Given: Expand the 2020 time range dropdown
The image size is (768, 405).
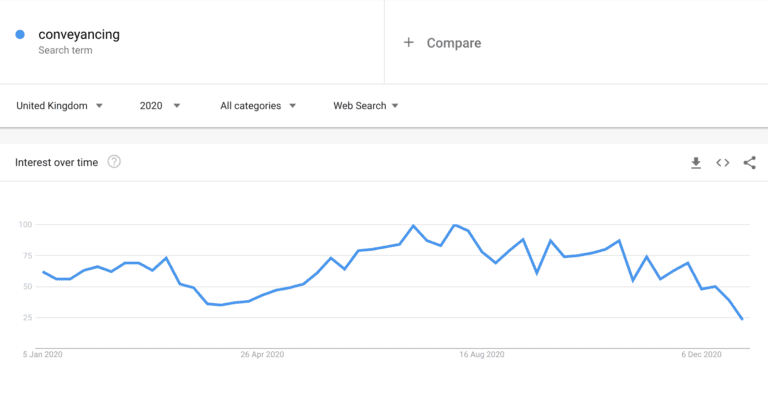Looking at the screenshot, I should tap(160, 106).
